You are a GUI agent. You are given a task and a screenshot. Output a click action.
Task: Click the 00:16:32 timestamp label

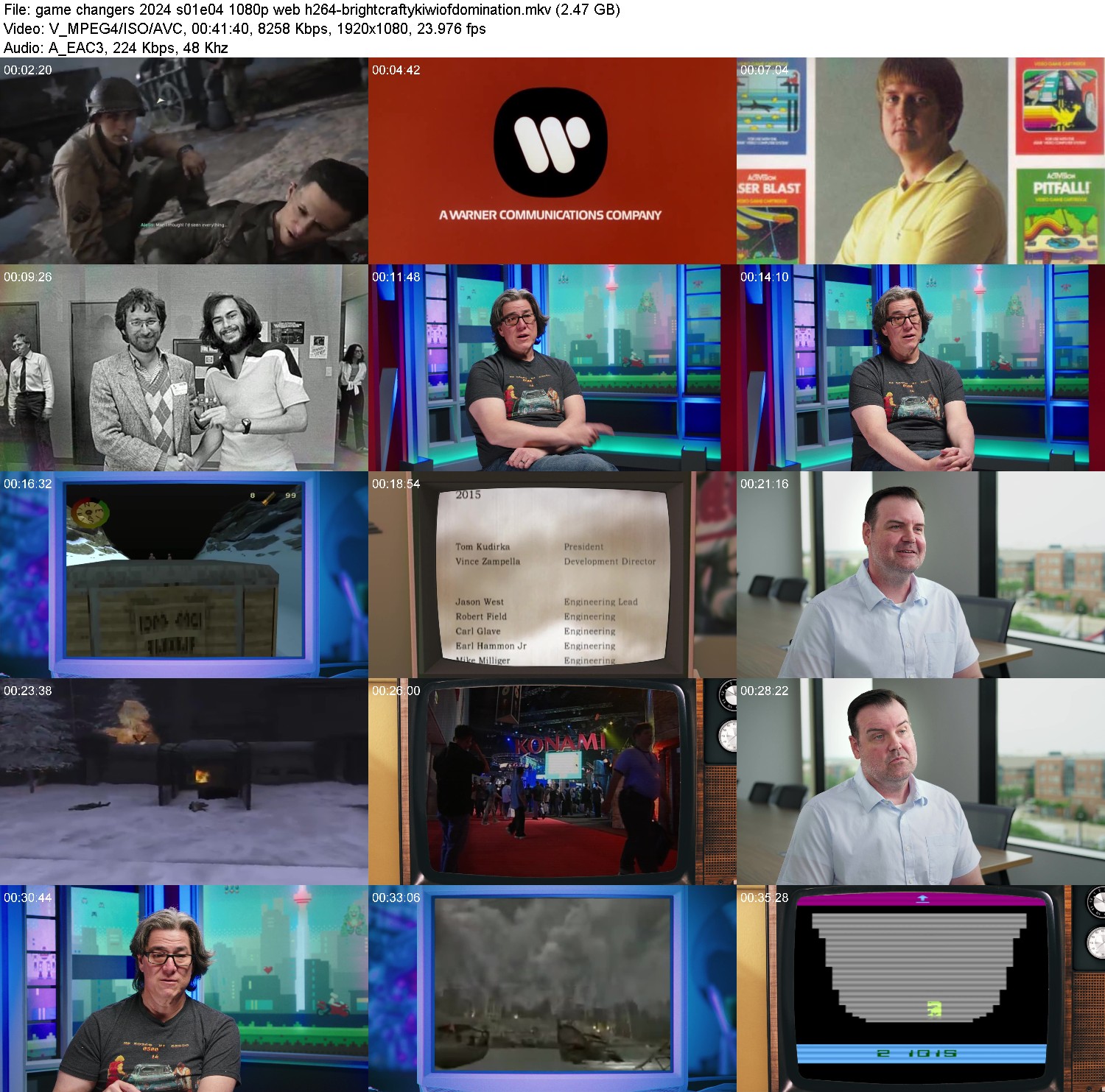pos(28,484)
